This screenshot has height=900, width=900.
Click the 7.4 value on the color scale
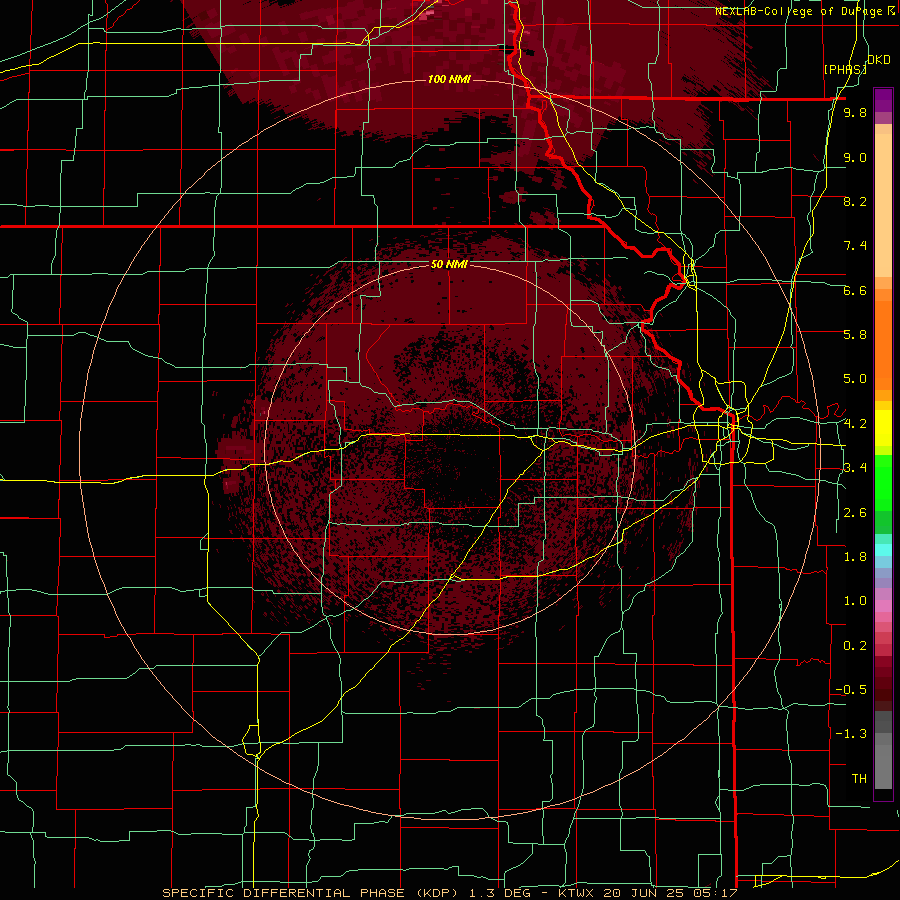click(855, 246)
